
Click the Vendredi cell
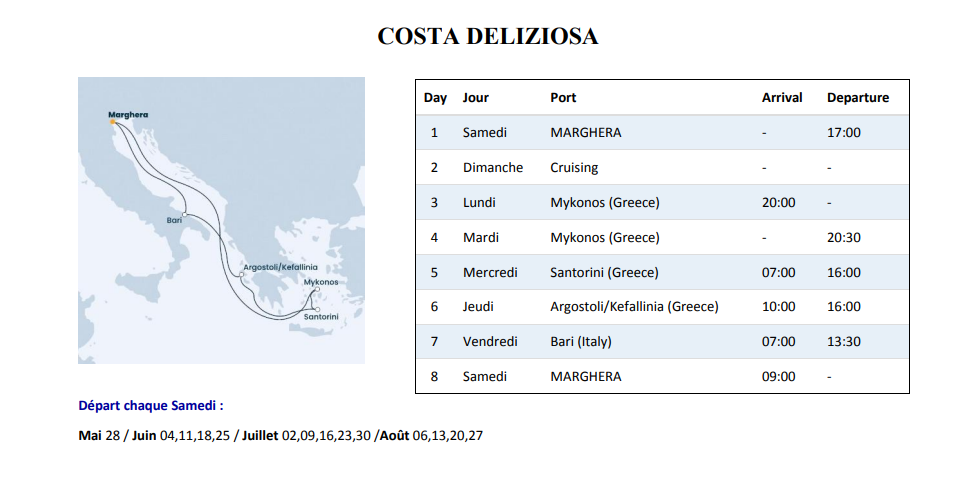490,342
